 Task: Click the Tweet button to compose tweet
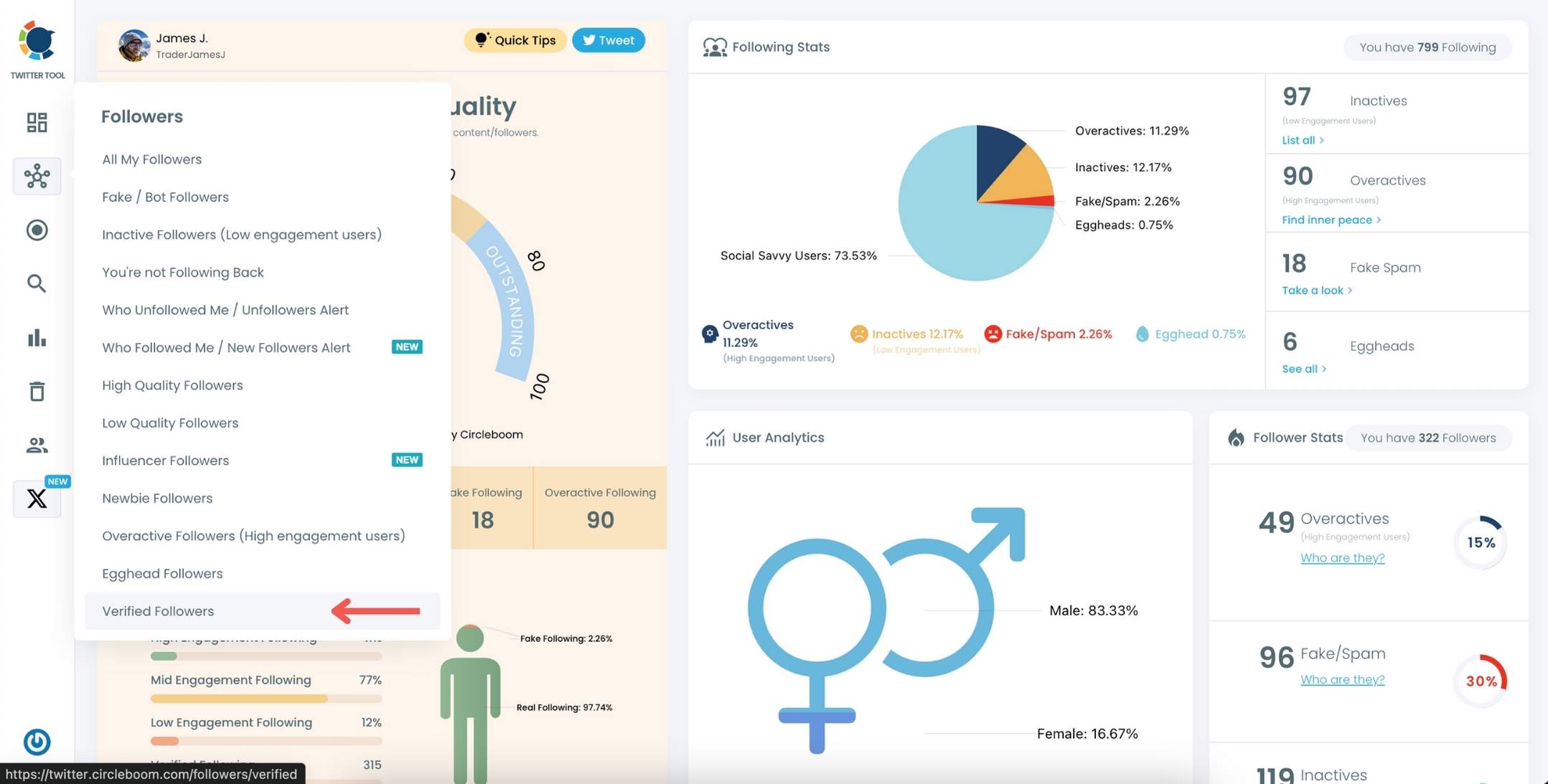[608, 39]
